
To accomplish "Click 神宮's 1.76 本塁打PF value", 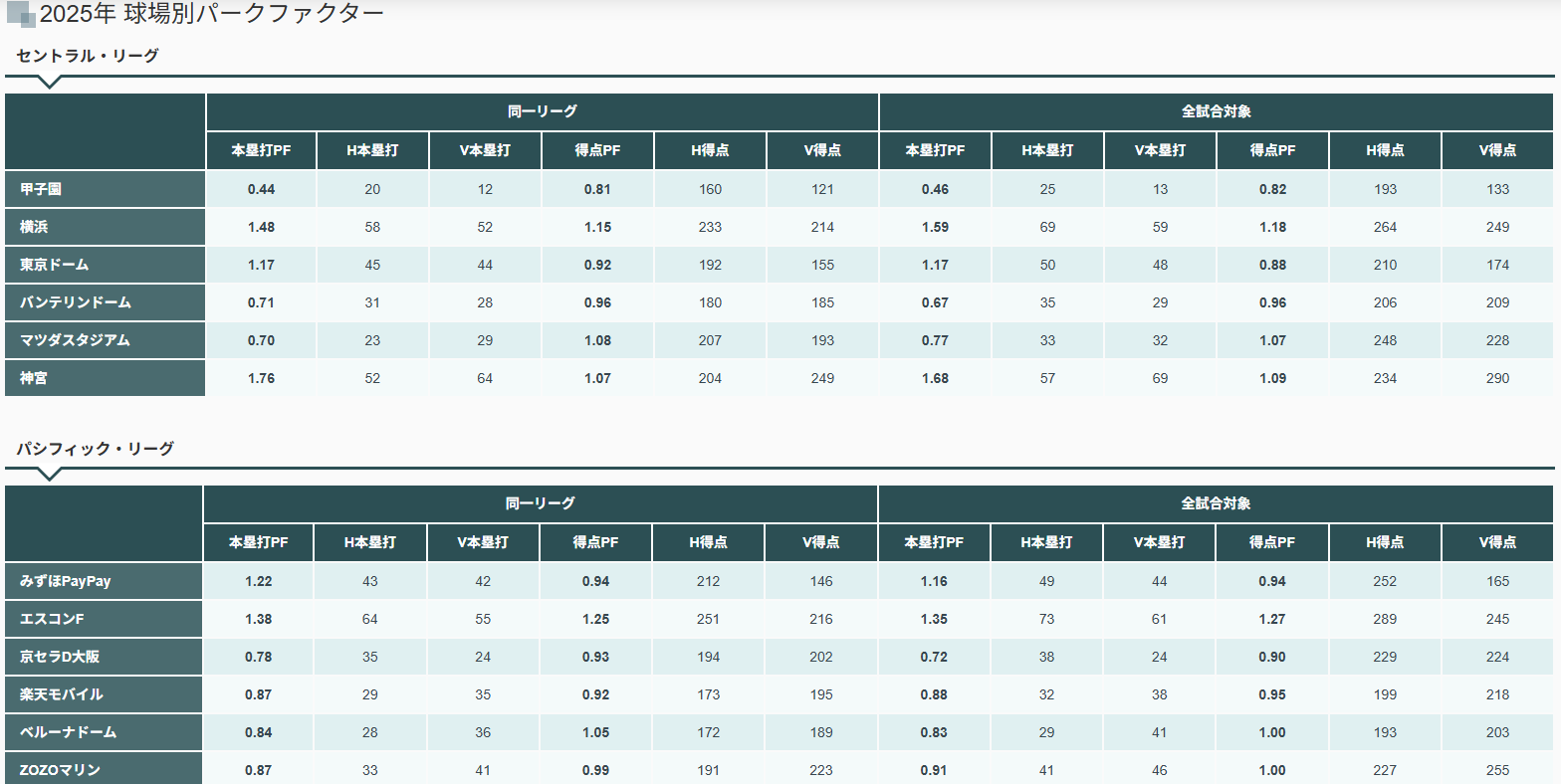I will [x=261, y=378].
